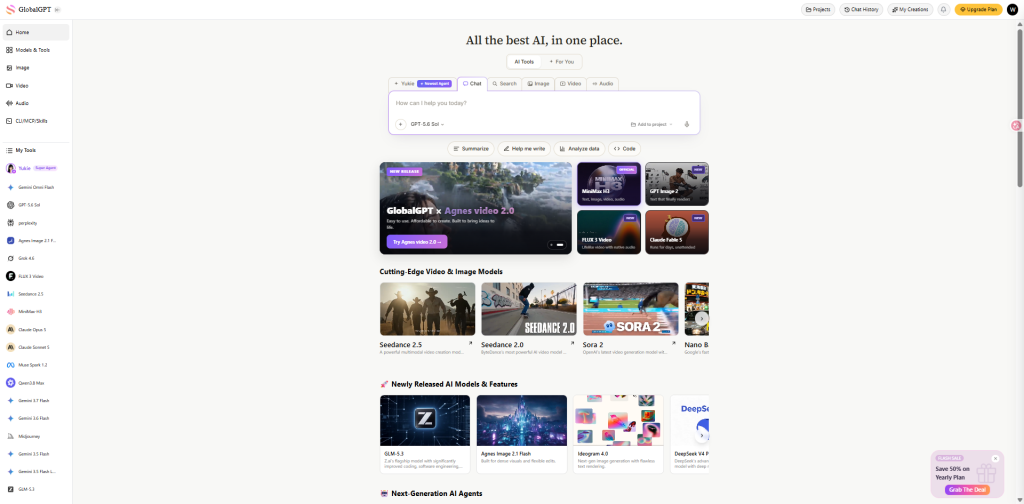Open the notifications bell
The height and width of the screenshot is (504, 1024).
coord(944,10)
